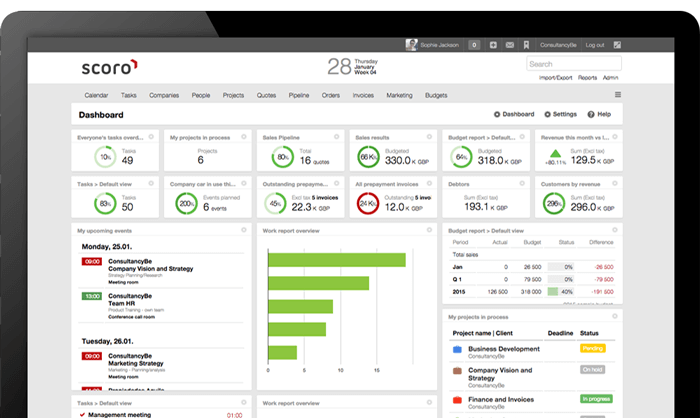The width and height of the screenshot is (700, 418).
Task: Click the blue Business Development briefcase icon
Action: 457,350
